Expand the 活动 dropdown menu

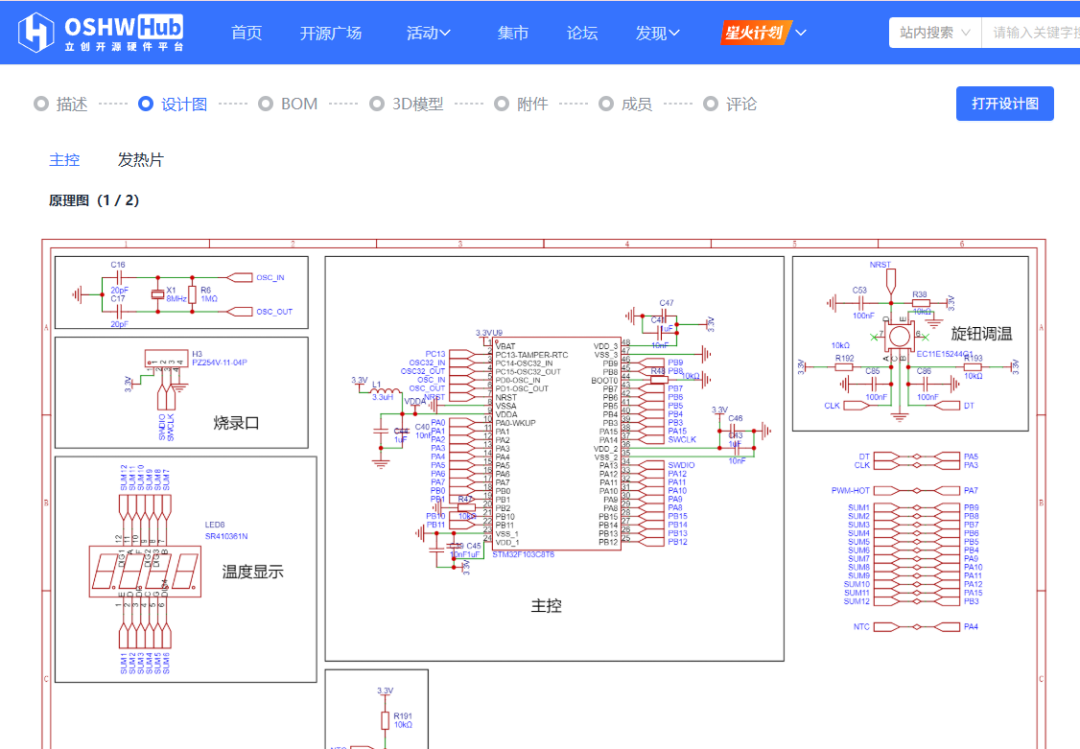[428, 32]
